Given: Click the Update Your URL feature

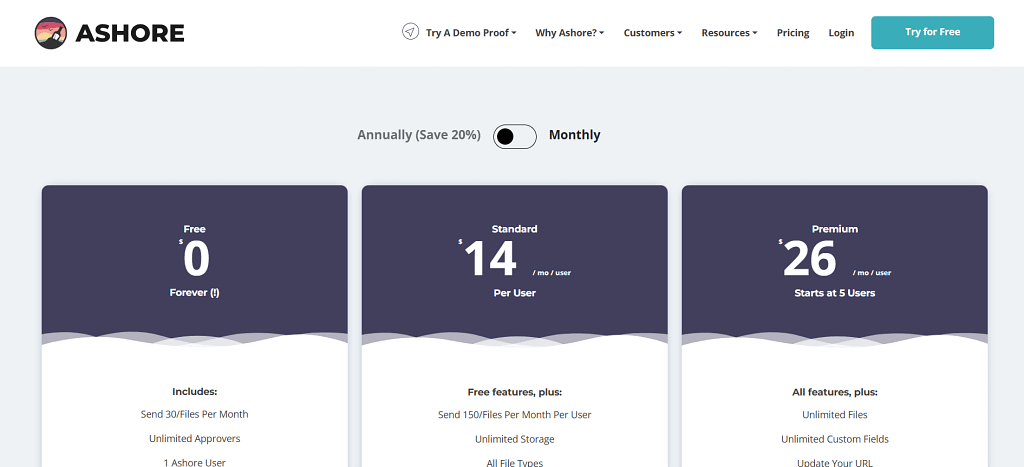Looking at the screenshot, I should click(x=835, y=462).
